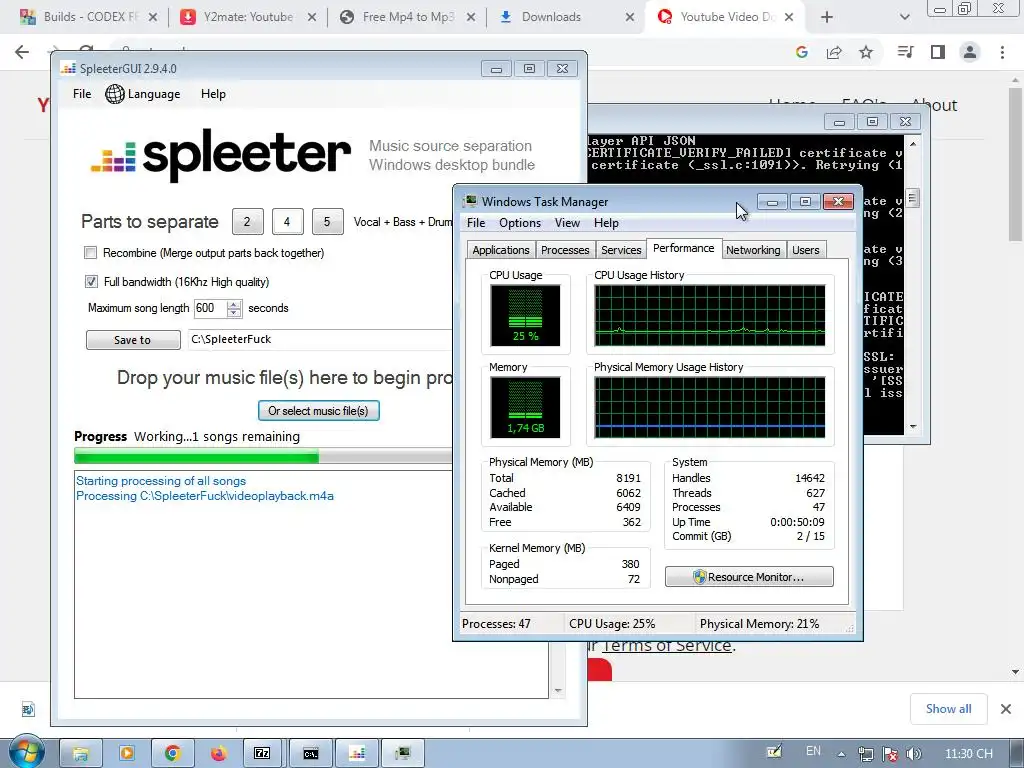Click the Save to button
Image resolution: width=1024 pixels, height=768 pixels.
[x=133, y=340]
